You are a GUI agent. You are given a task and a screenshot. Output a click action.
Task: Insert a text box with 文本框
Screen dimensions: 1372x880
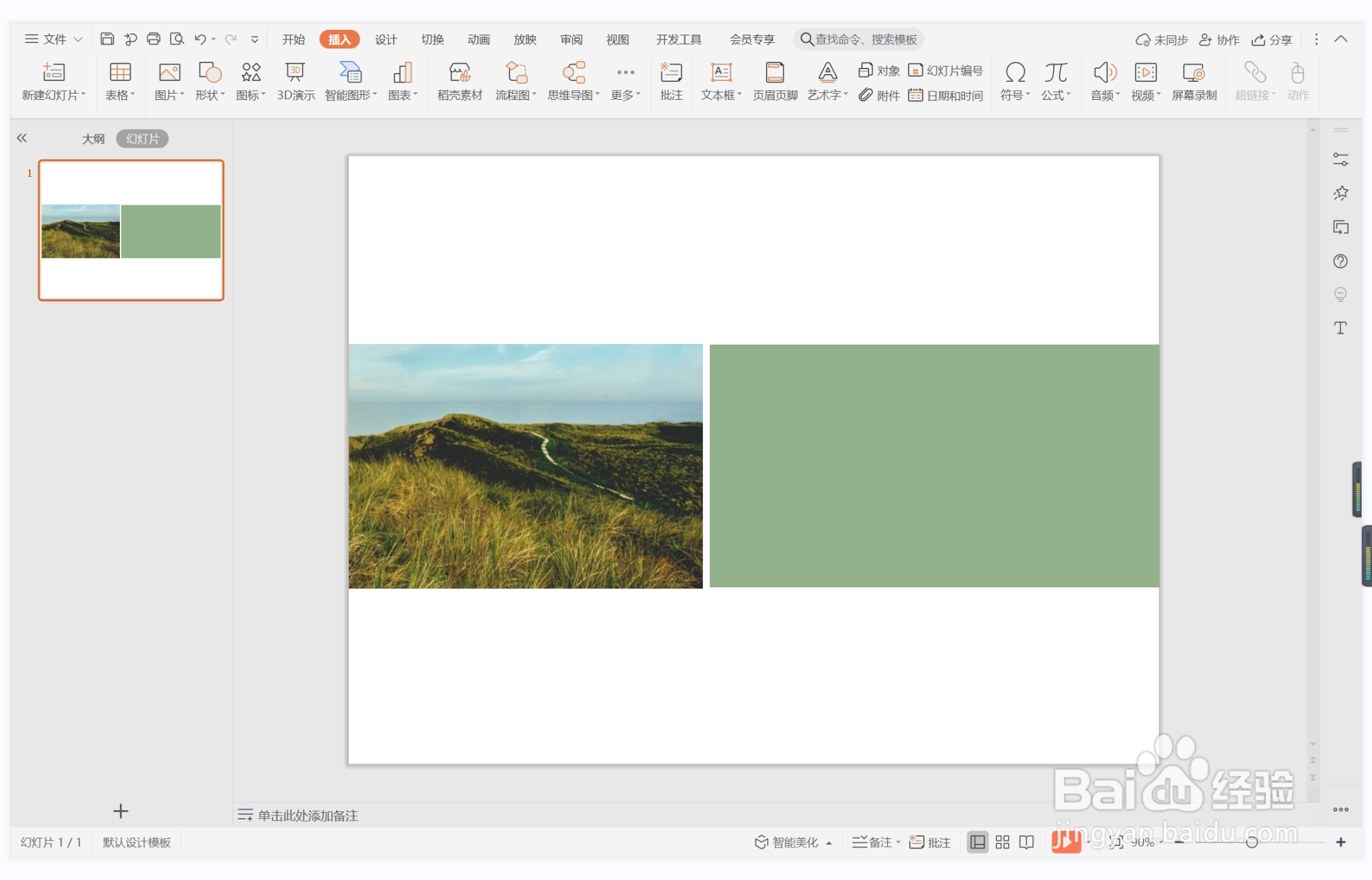point(720,81)
